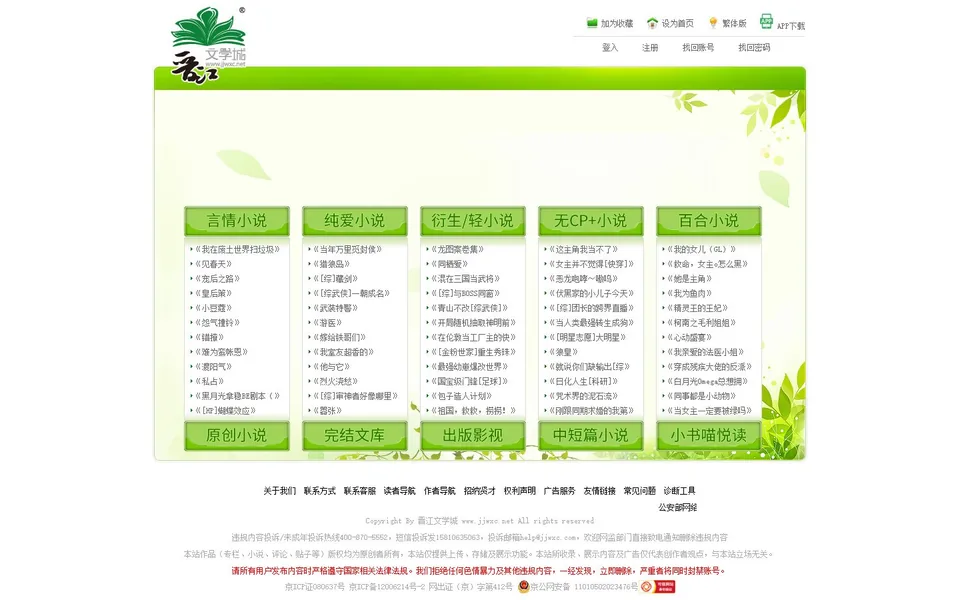Open novel 《小豆蔻》
The width and height of the screenshot is (960, 600).
click(213, 308)
